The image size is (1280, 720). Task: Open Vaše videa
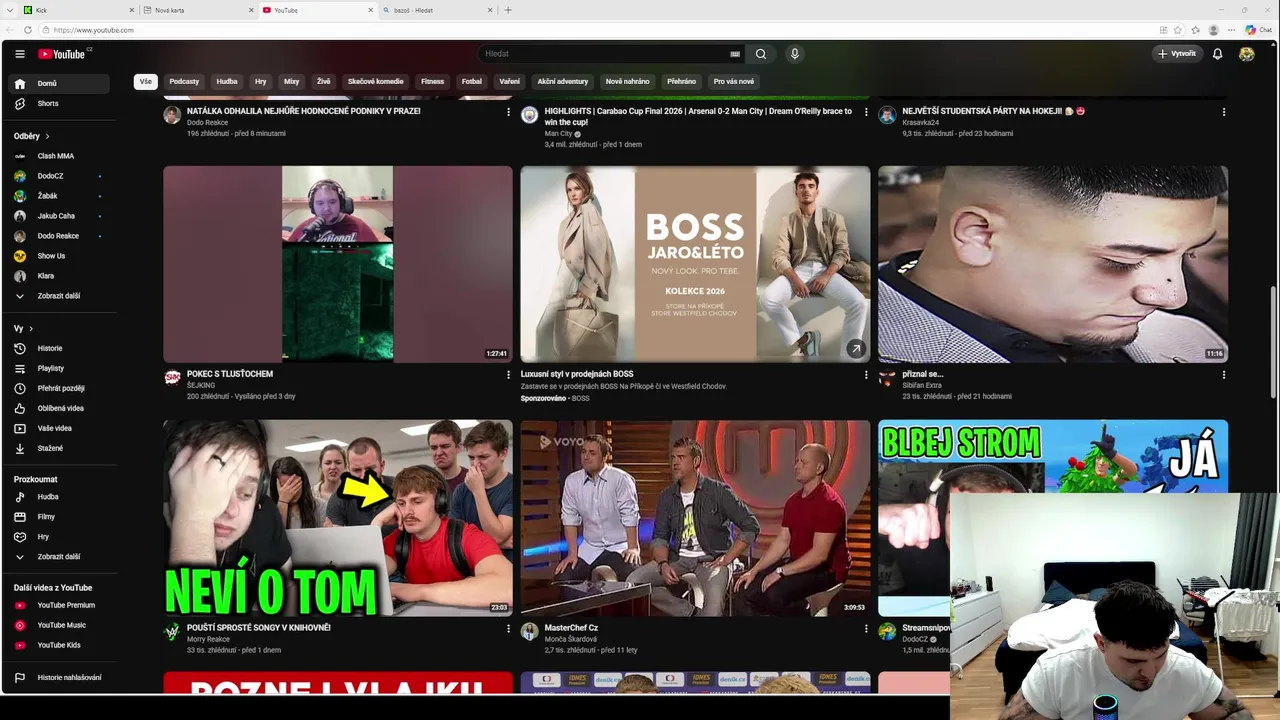click(60, 428)
